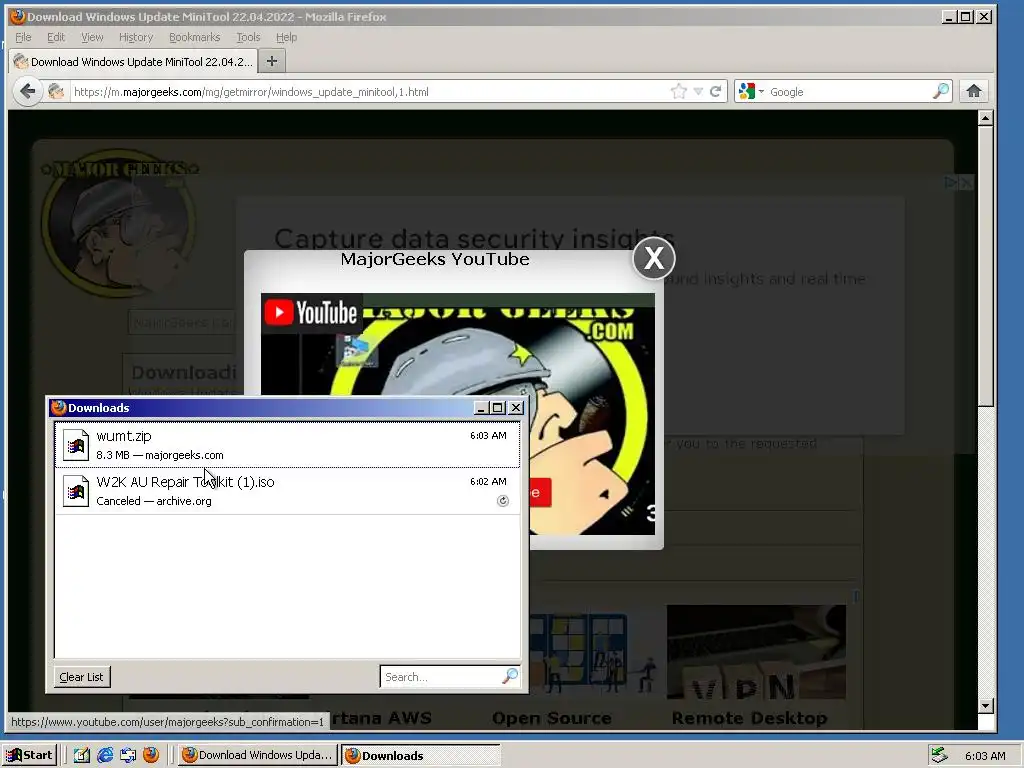Open the File menu
This screenshot has width=1024, height=768.
(23, 37)
